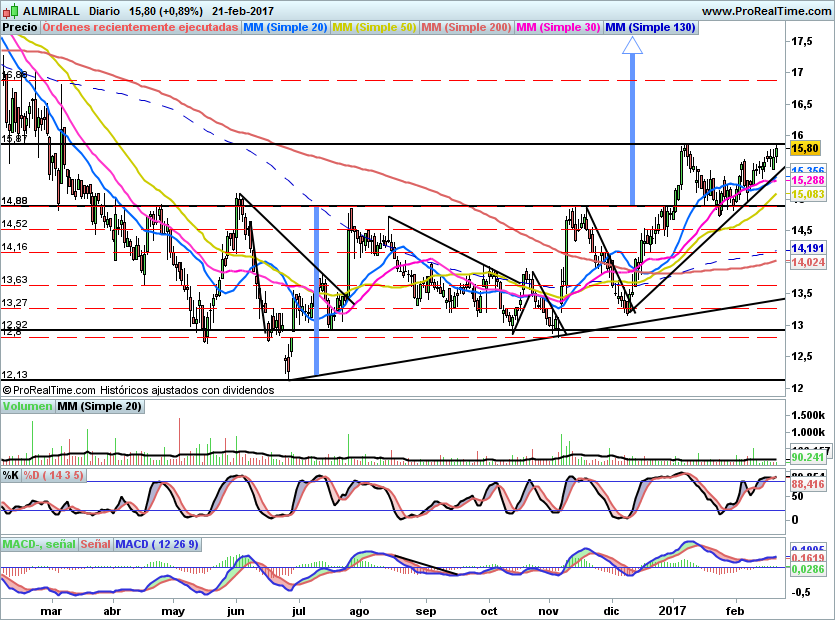Click the Diario timeframe label
This screenshot has width=835, height=620.
pos(104,11)
